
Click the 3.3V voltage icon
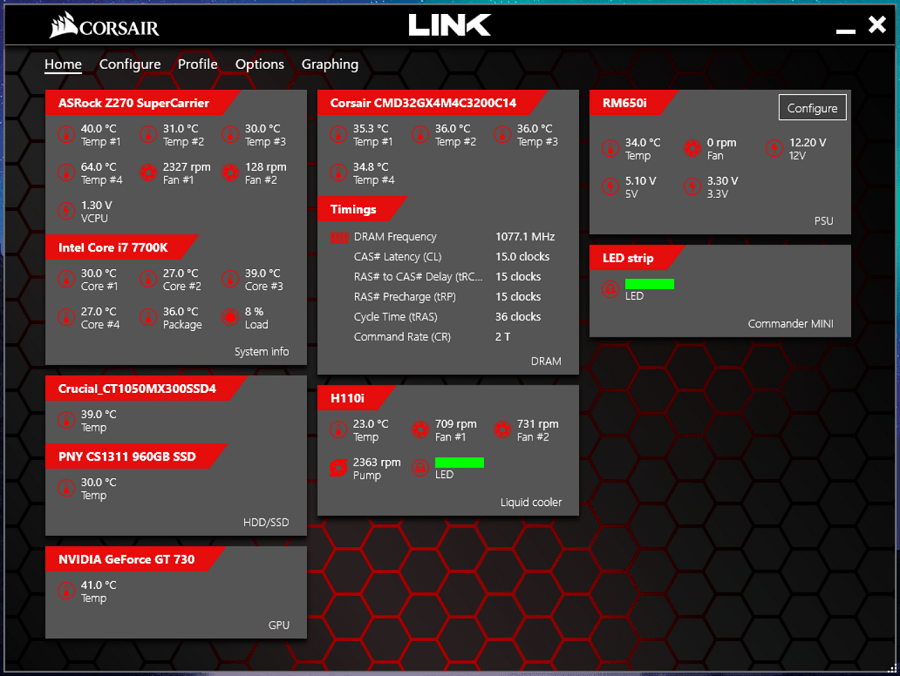(x=693, y=187)
